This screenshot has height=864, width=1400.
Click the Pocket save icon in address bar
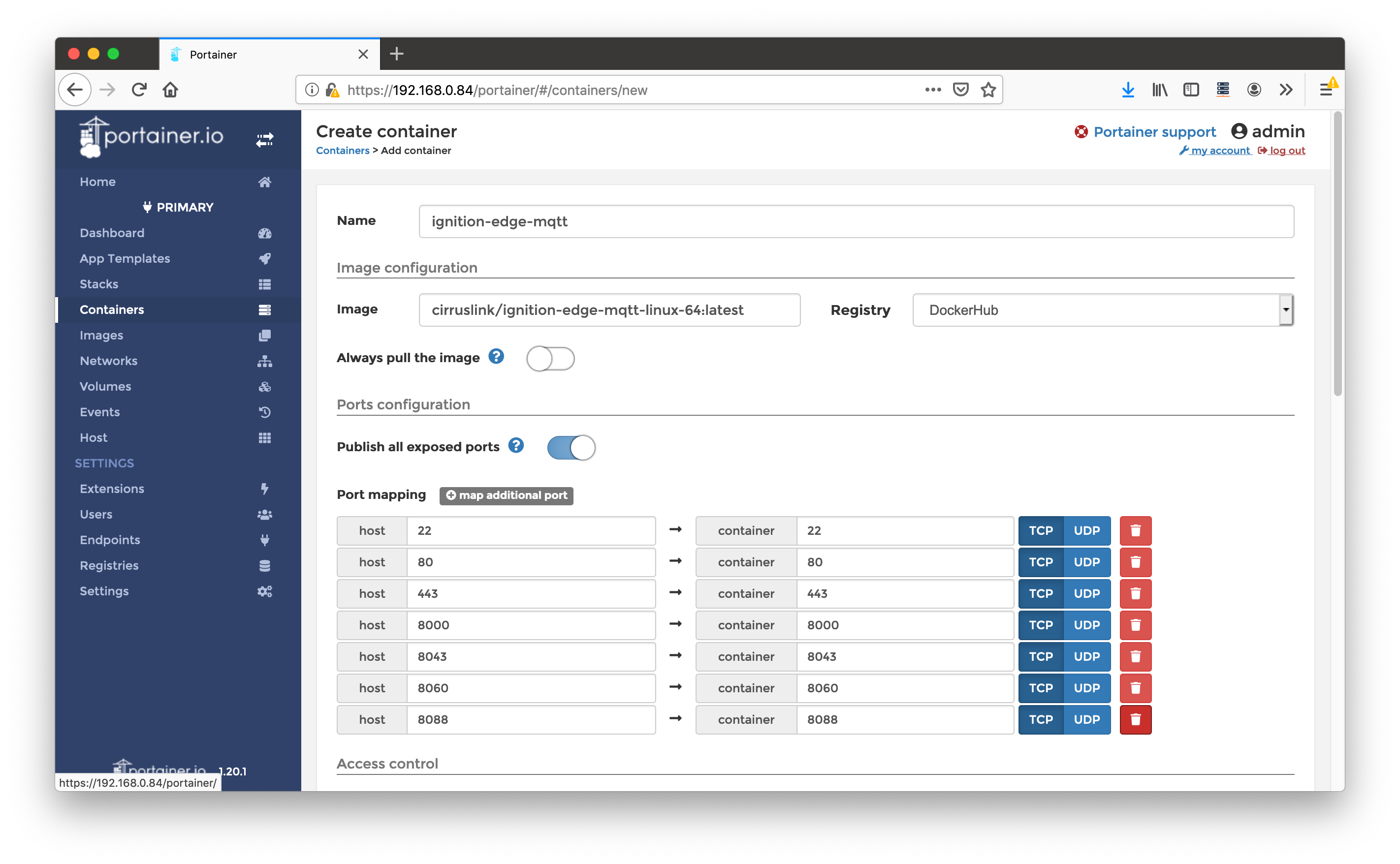pyautogui.click(x=961, y=90)
